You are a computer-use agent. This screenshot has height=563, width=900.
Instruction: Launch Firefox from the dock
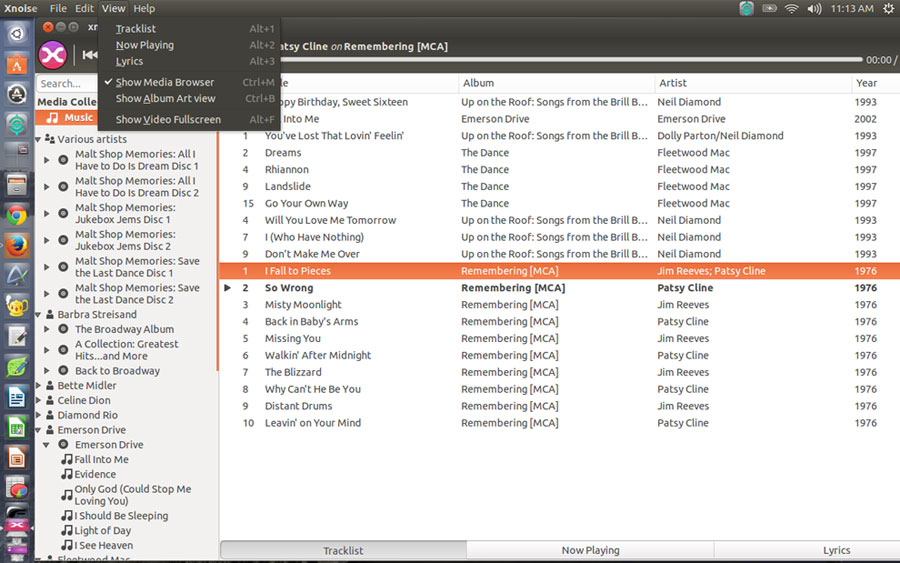17,246
